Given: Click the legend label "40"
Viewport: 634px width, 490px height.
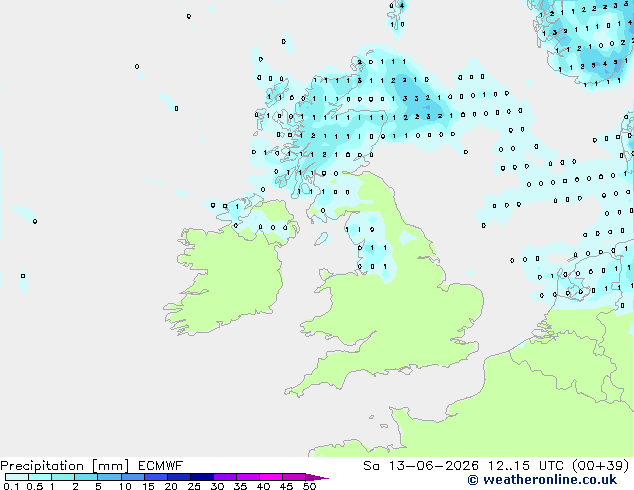Looking at the screenshot, I should click(263, 486).
